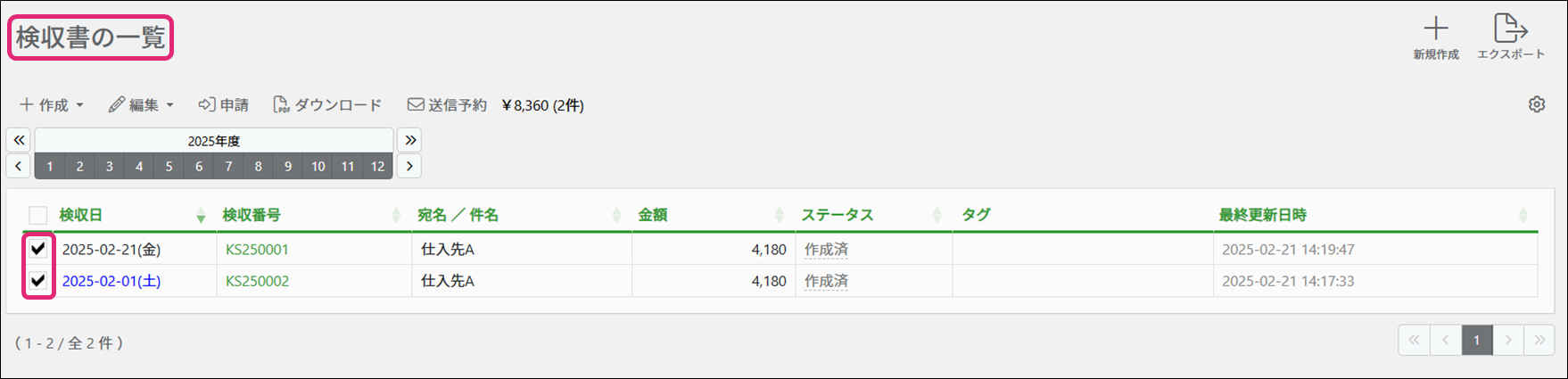
Task: Uncheck the KS250002 row checkbox
Action: (x=38, y=281)
